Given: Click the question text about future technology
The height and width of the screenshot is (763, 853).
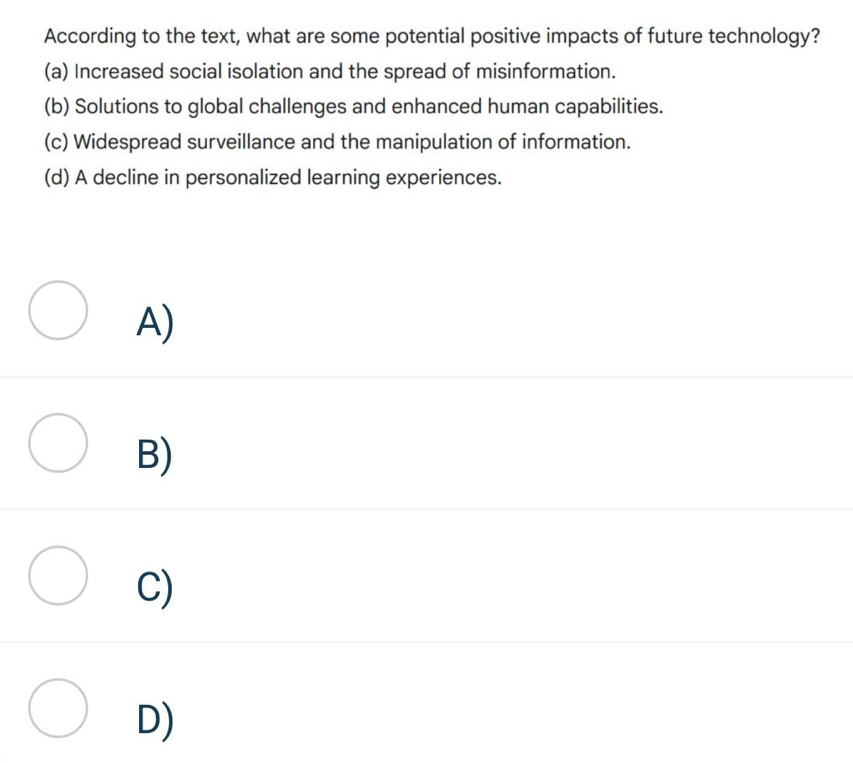Looking at the screenshot, I should click(432, 36).
